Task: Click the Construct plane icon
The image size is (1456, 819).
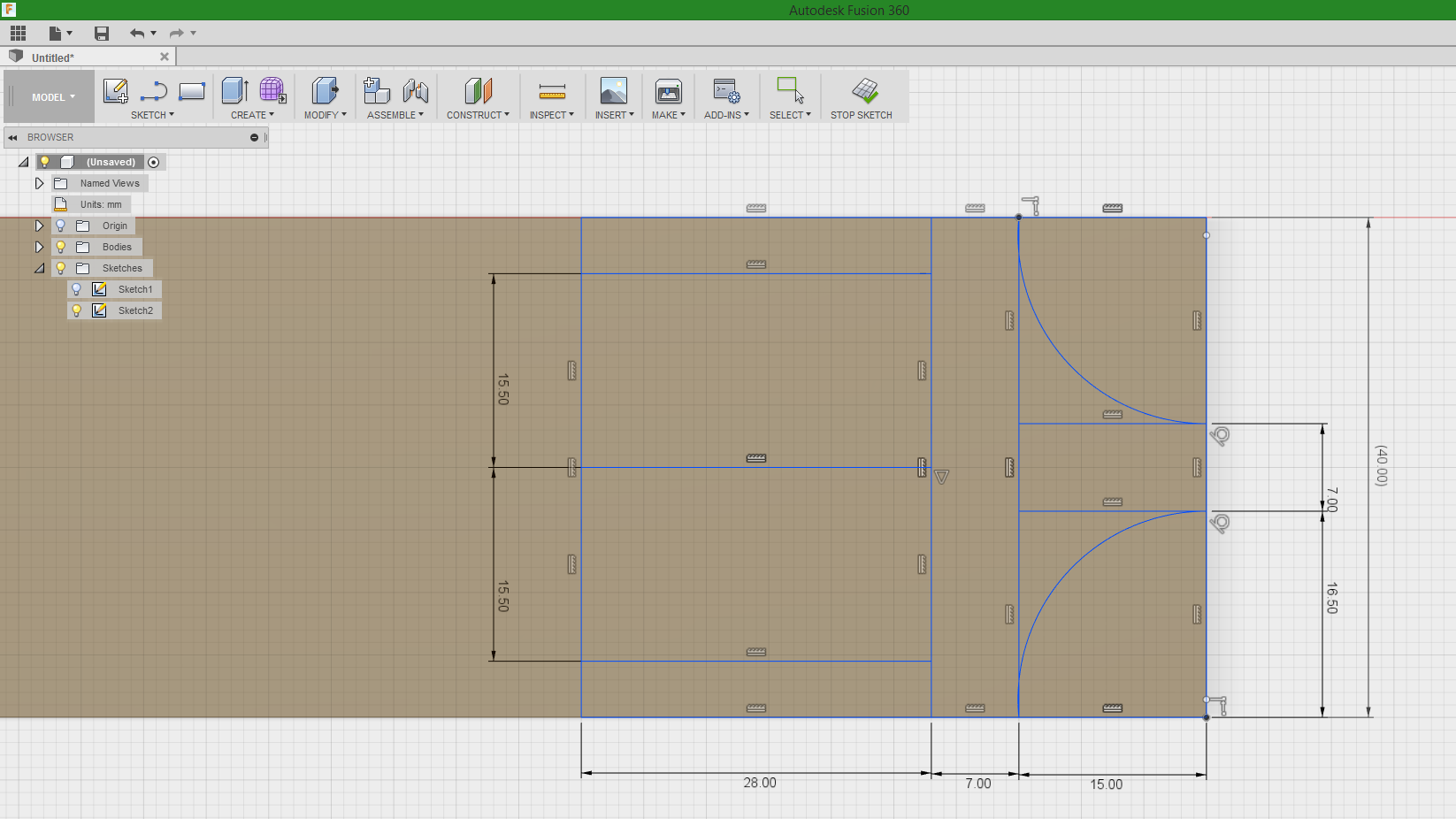Action: 478,90
